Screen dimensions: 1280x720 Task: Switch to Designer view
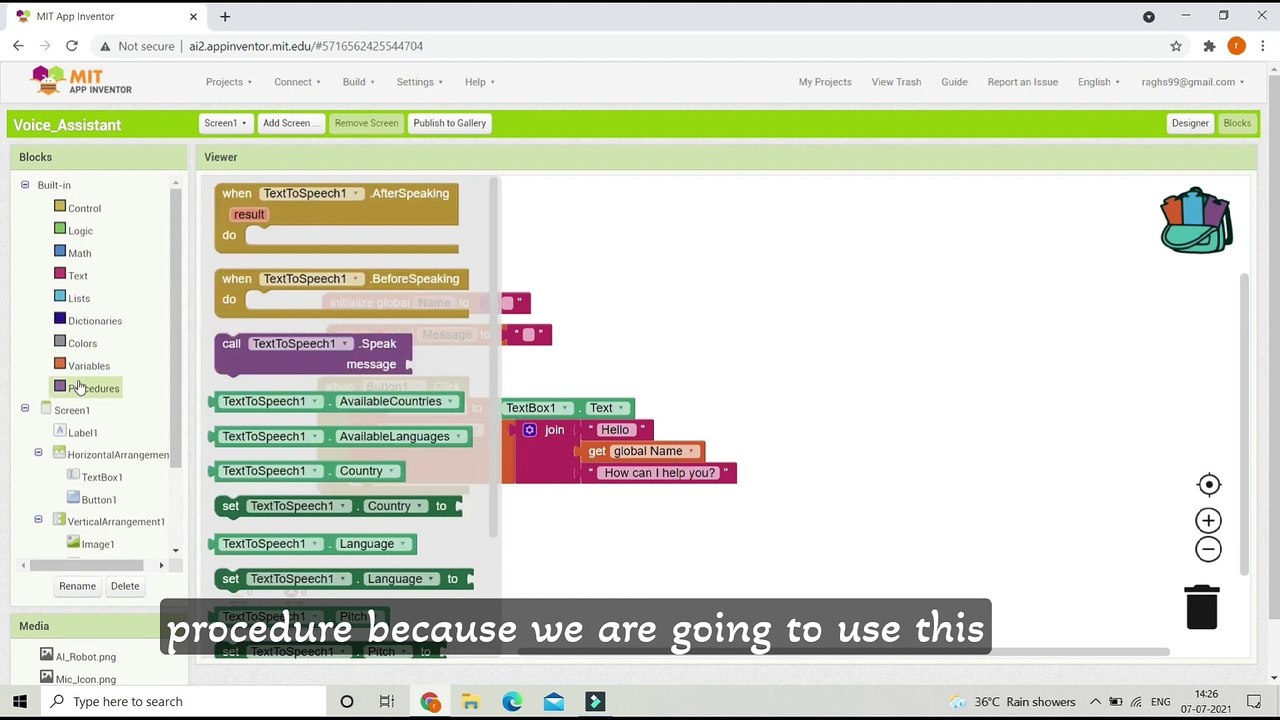coord(1190,123)
